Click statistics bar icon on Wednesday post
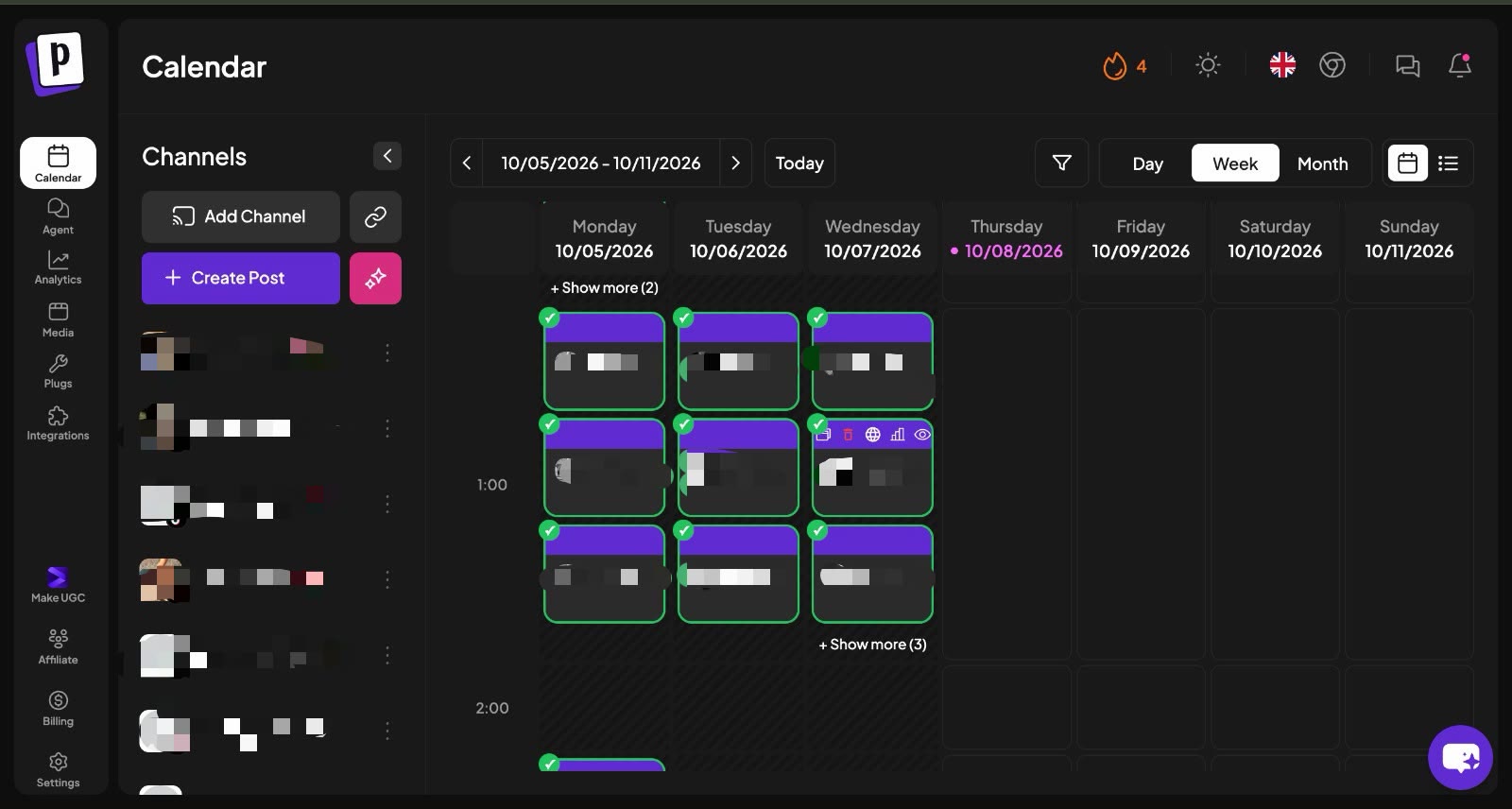 point(898,435)
